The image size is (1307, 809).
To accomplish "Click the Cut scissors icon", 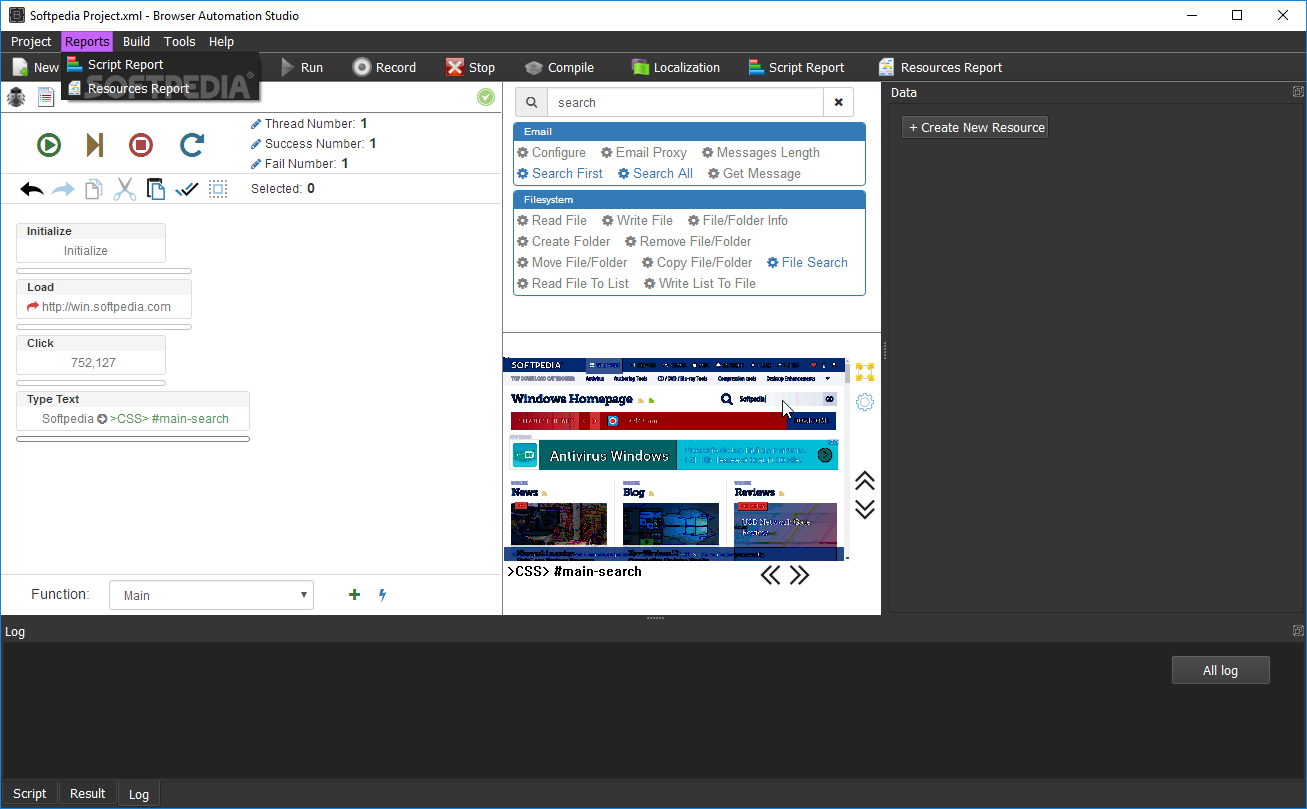I will tap(124, 189).
